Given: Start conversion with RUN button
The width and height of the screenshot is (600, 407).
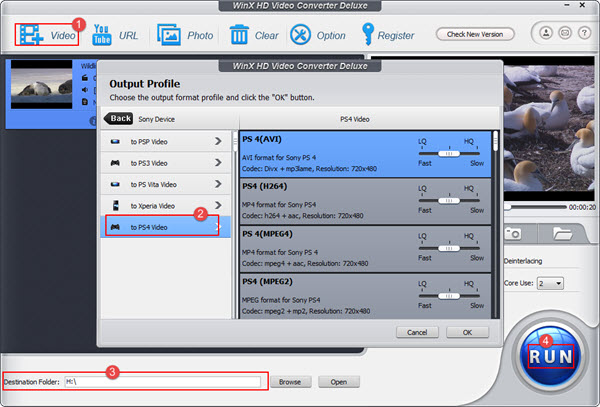Looking at the screenshot, I should coord(551,357).
